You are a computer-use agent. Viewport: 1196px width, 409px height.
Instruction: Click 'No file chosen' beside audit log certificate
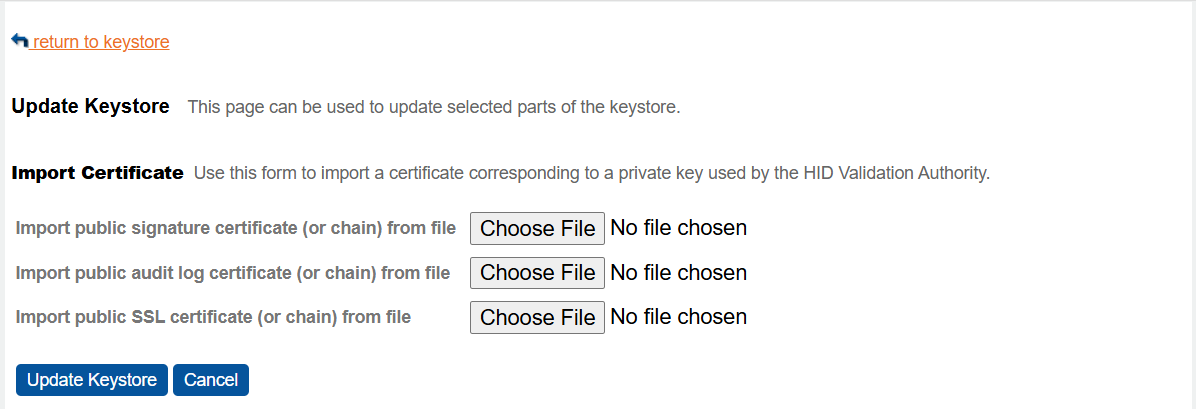click(x=678, y=272)
